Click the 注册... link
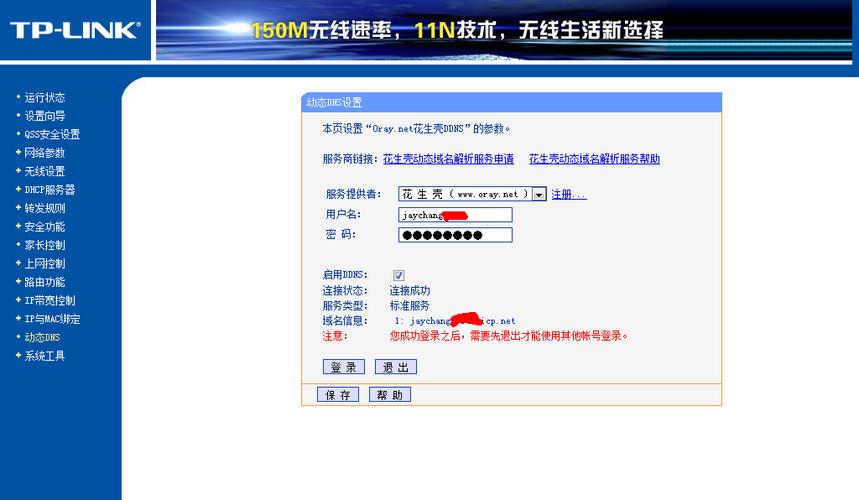This screenshot has height=500, width=859. pyautogui.click(x=569, y=194)
